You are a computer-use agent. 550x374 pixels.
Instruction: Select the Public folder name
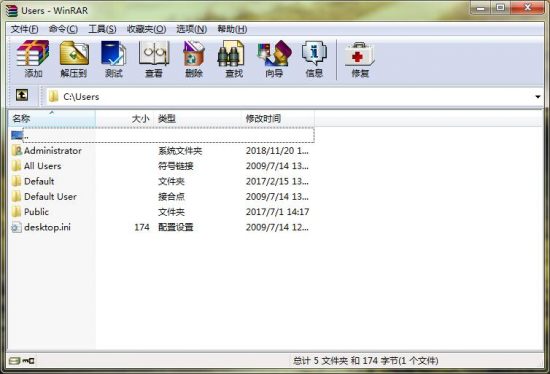(36, 212)
